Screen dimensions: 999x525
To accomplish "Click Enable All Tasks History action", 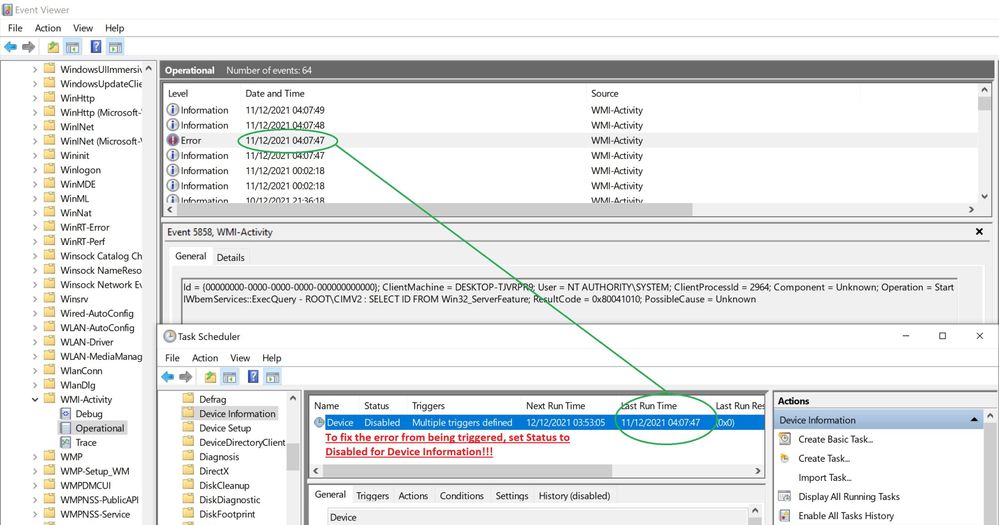I will tap(845, 515).
